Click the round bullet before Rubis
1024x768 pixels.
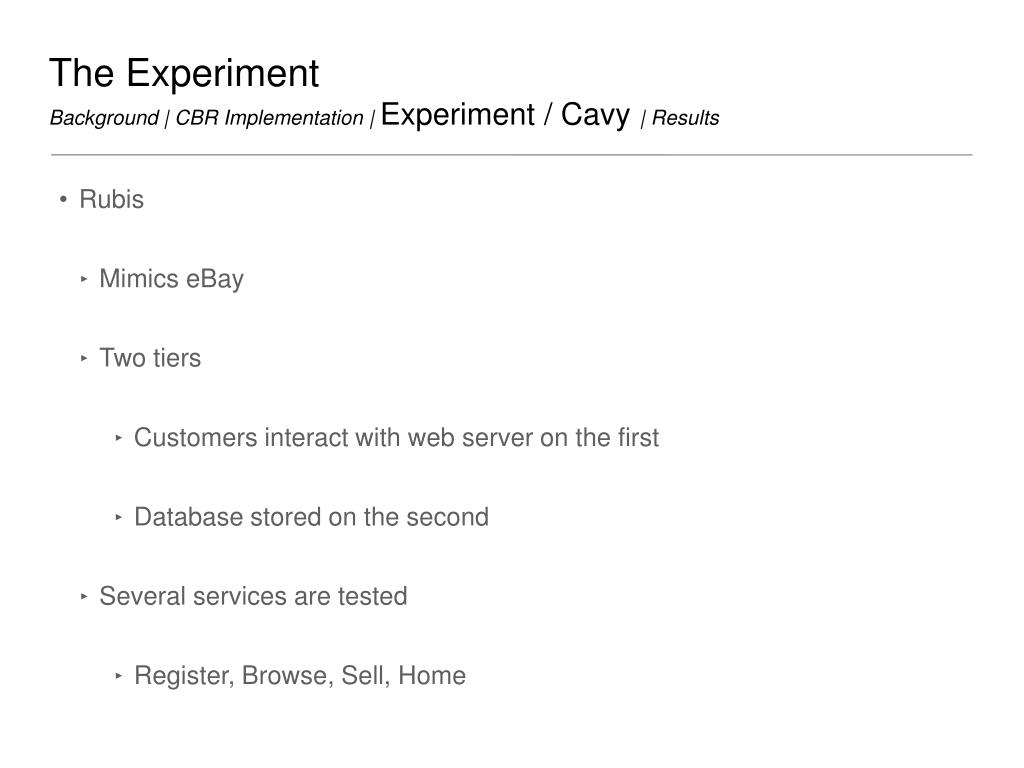pyautogui.click(x=63, y=199)
